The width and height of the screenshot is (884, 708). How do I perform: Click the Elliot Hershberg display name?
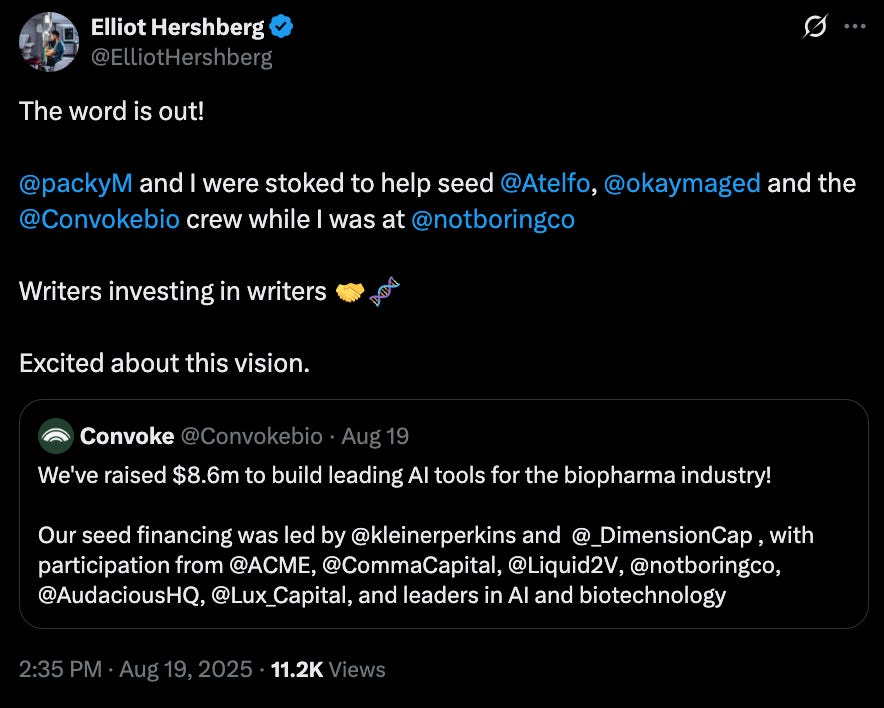coord(176,28)
